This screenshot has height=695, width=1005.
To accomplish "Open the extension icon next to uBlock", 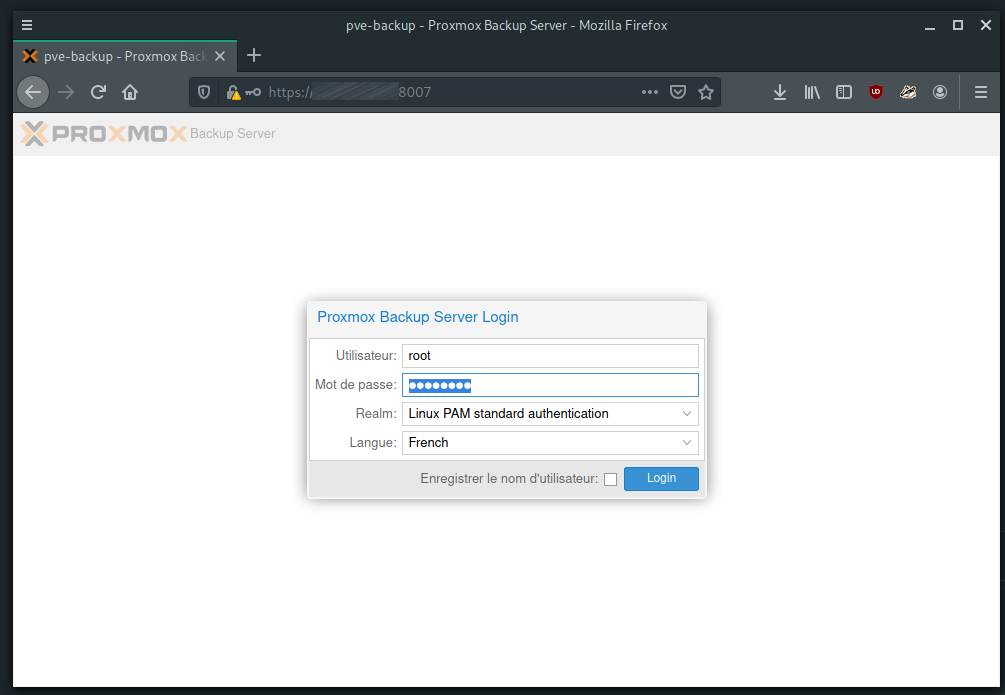I will click(x=908, y=92).
